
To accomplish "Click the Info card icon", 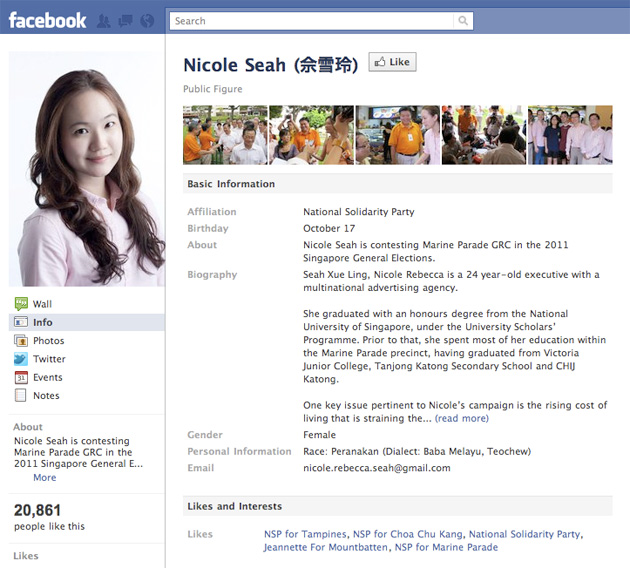I will click(x=21, y=322).
